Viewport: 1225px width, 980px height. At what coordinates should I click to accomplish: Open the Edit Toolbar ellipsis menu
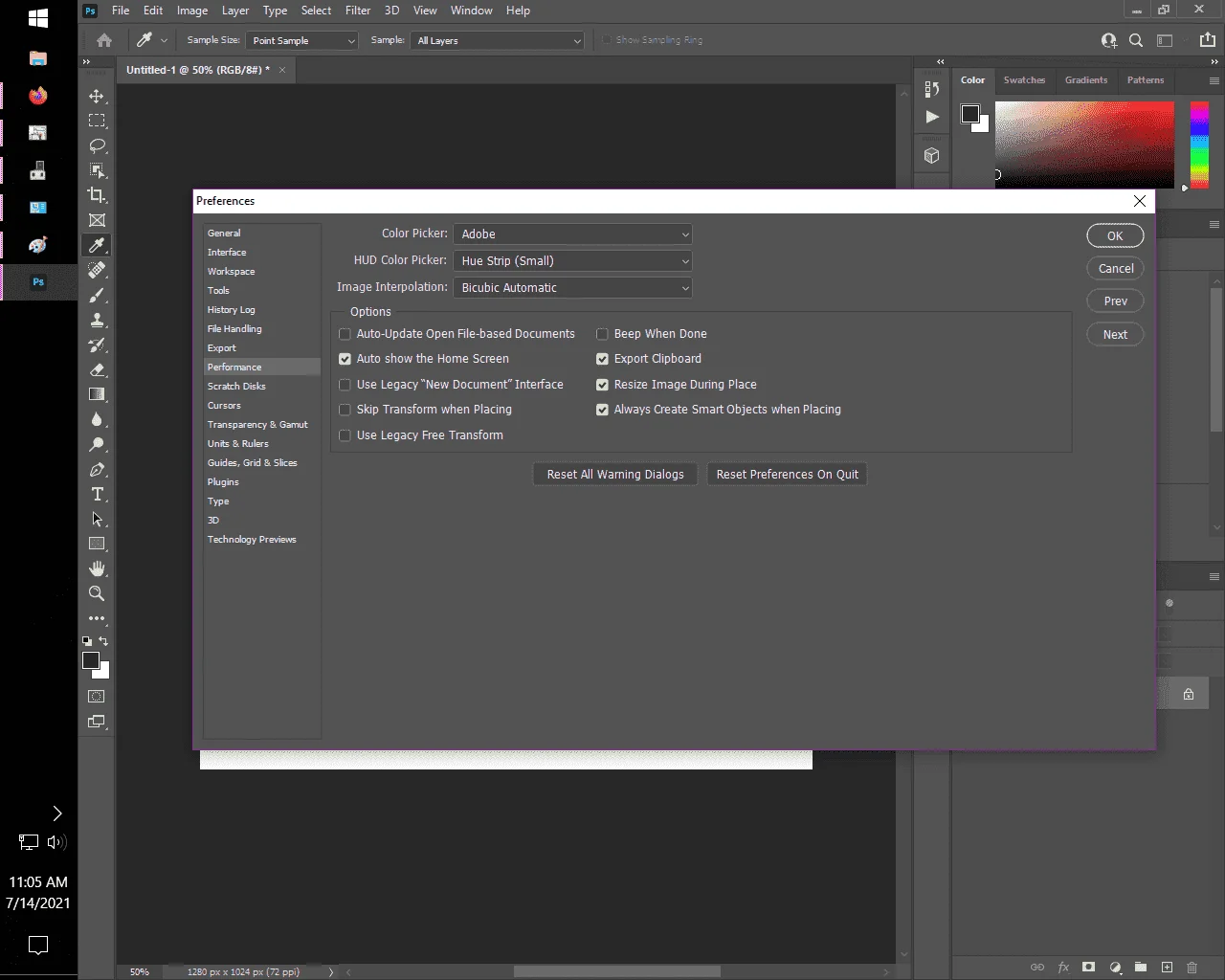coord(97,618)
